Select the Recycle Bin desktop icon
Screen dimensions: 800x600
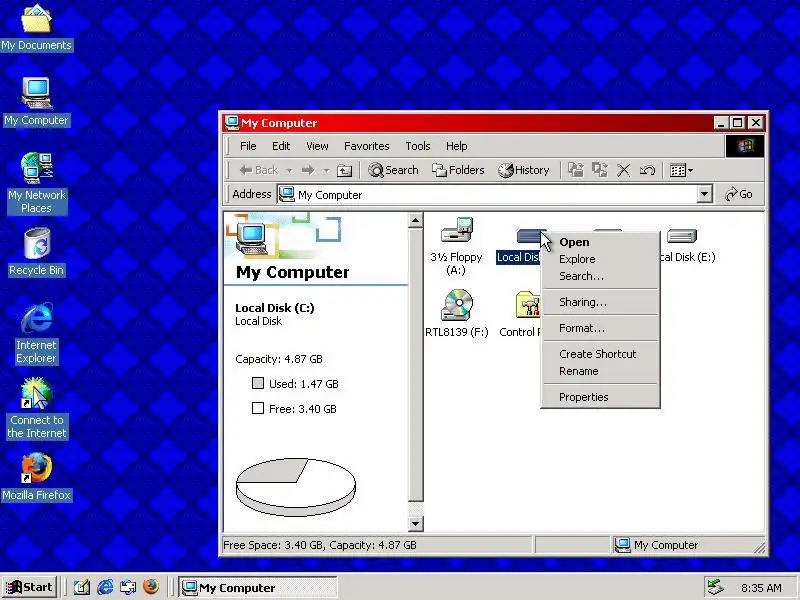tap(36, 252)
